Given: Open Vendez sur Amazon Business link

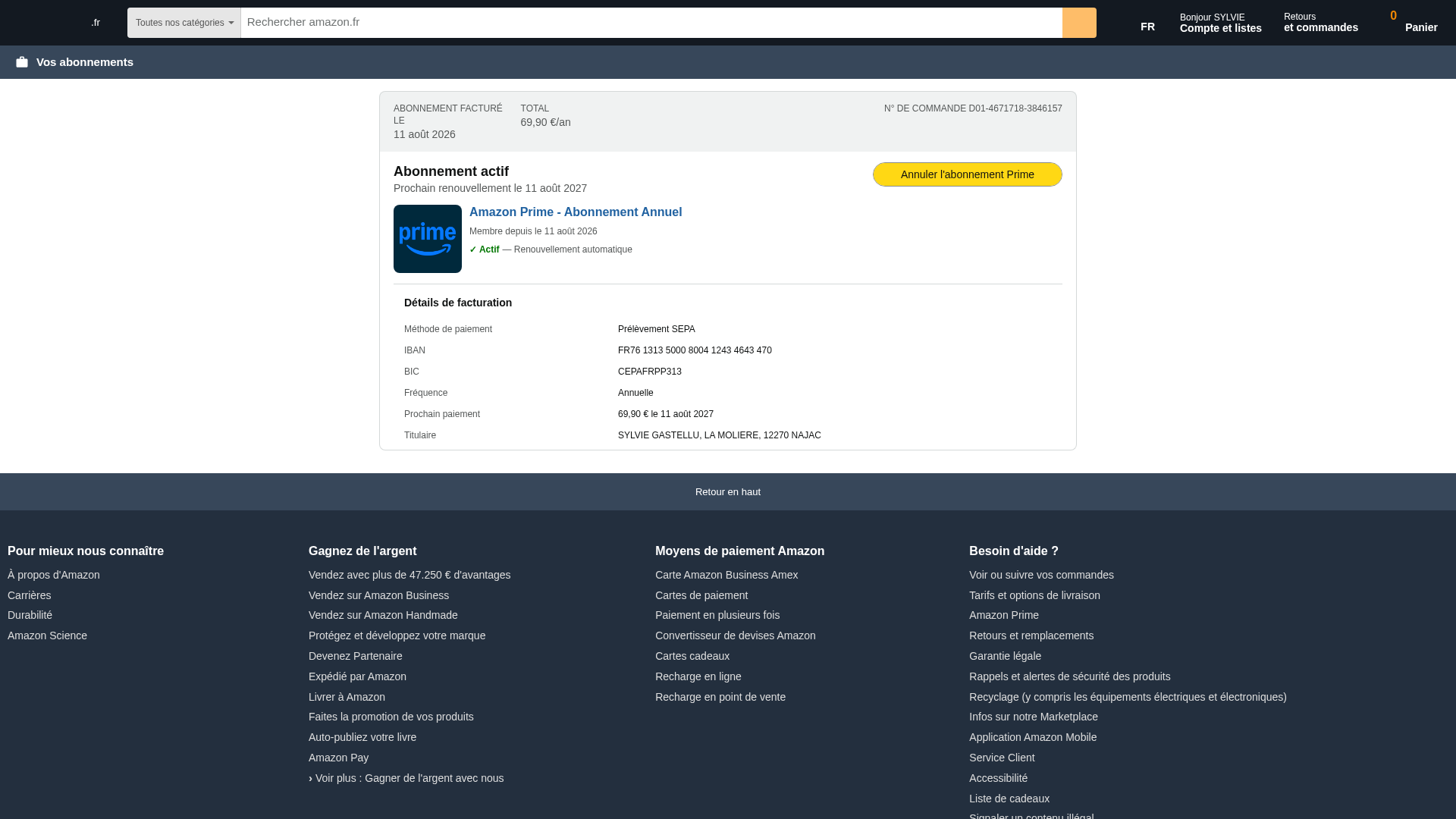Looking at the screenshot, I should click(x=379, y=595).
